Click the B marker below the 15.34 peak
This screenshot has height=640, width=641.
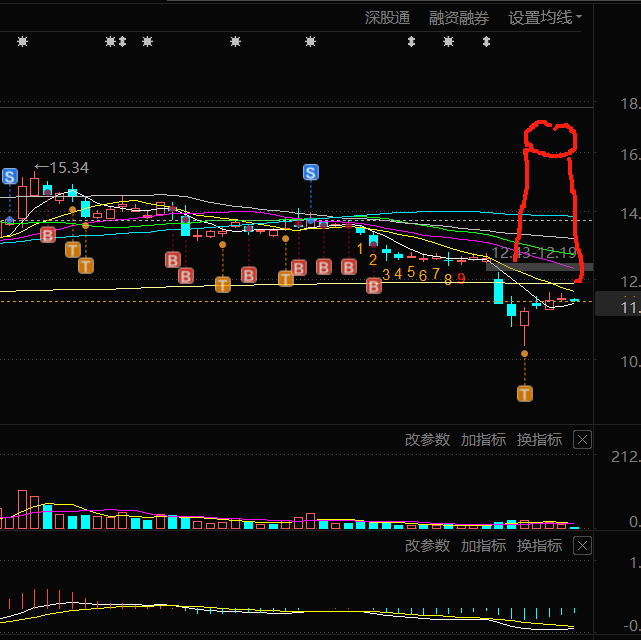click(x=47, y=235)
